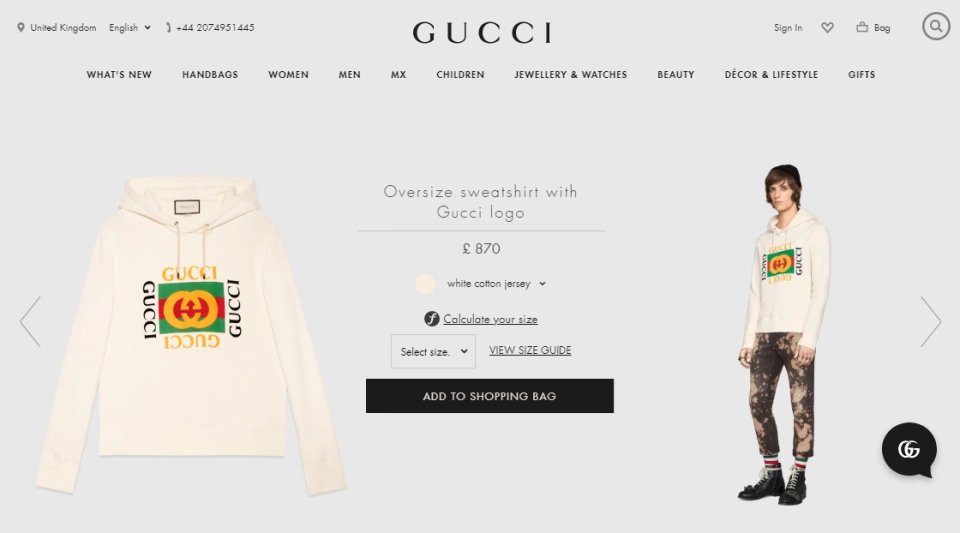
Task: Click the model wearing sweatshirt photo
Action: click(x=786, y=334)
